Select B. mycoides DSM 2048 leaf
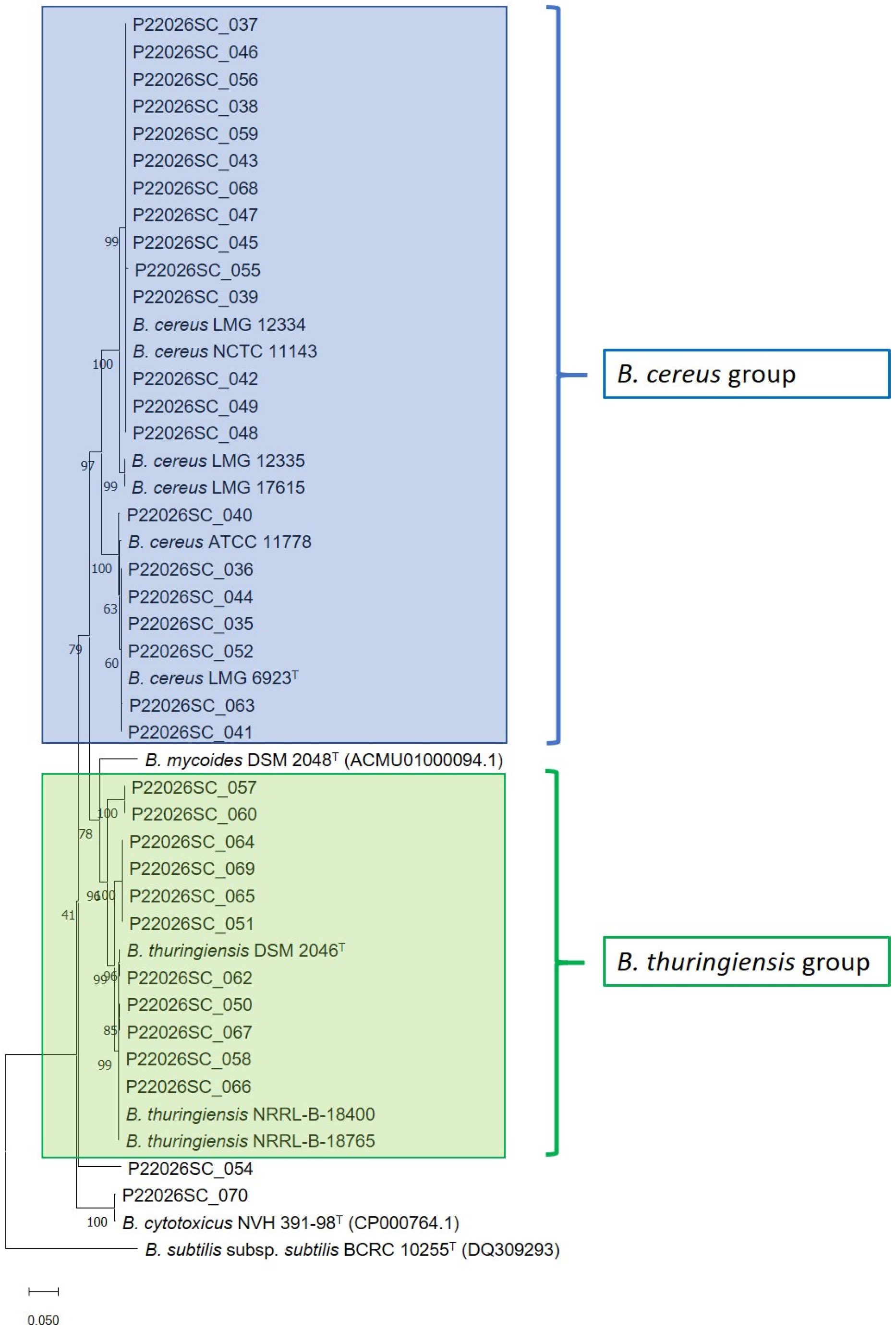 [324, 760]
